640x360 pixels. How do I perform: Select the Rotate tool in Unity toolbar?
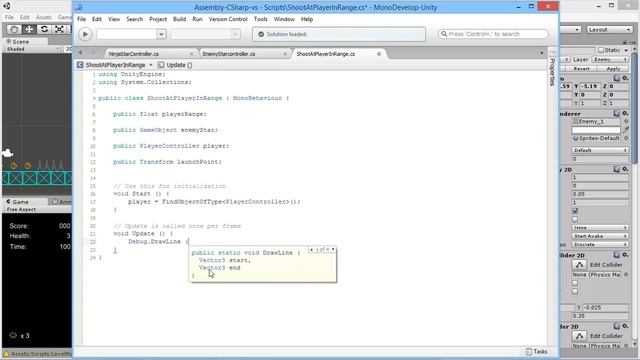click(x=44, y=29)
